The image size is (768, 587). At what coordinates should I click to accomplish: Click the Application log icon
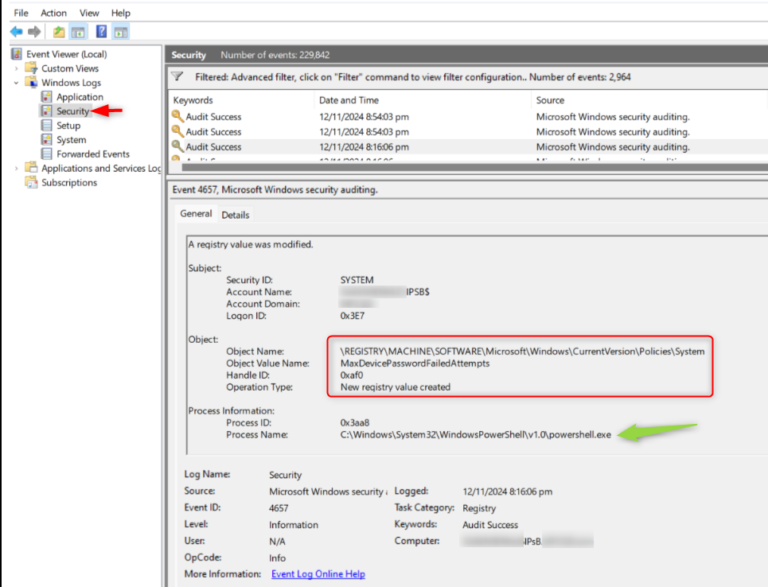point(47,97)
